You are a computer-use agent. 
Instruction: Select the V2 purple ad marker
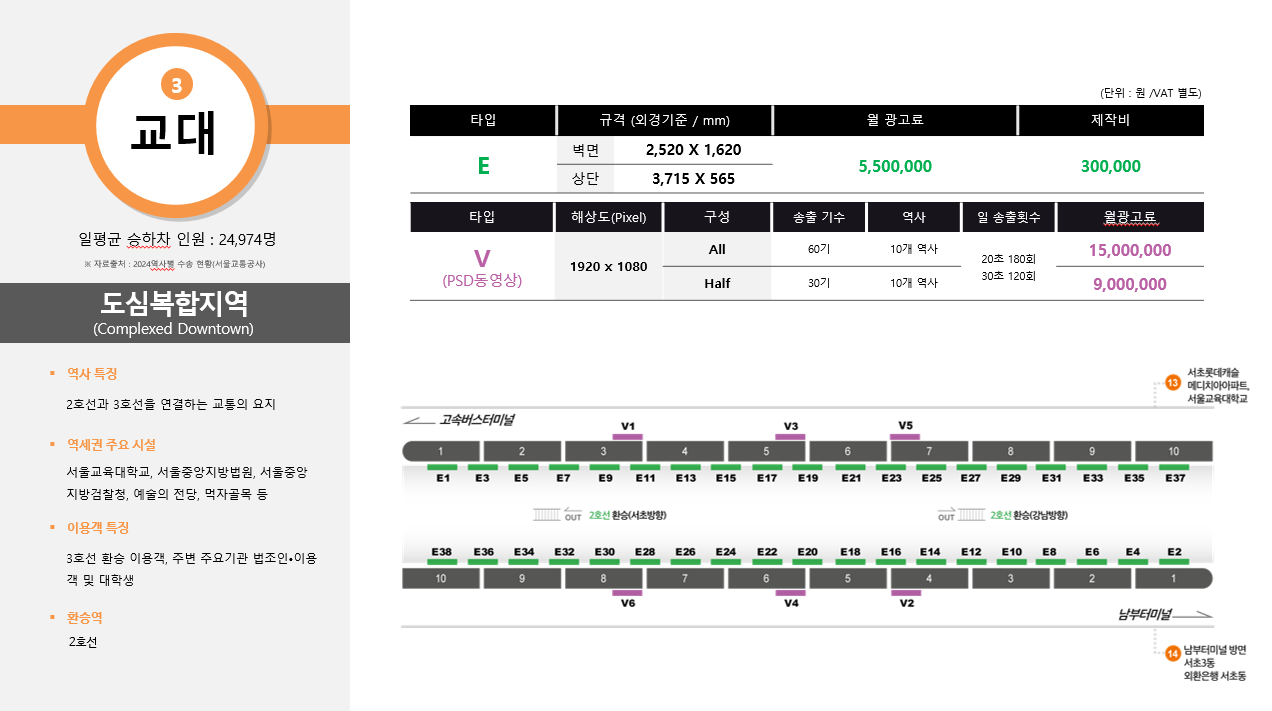tap(906, 593)
